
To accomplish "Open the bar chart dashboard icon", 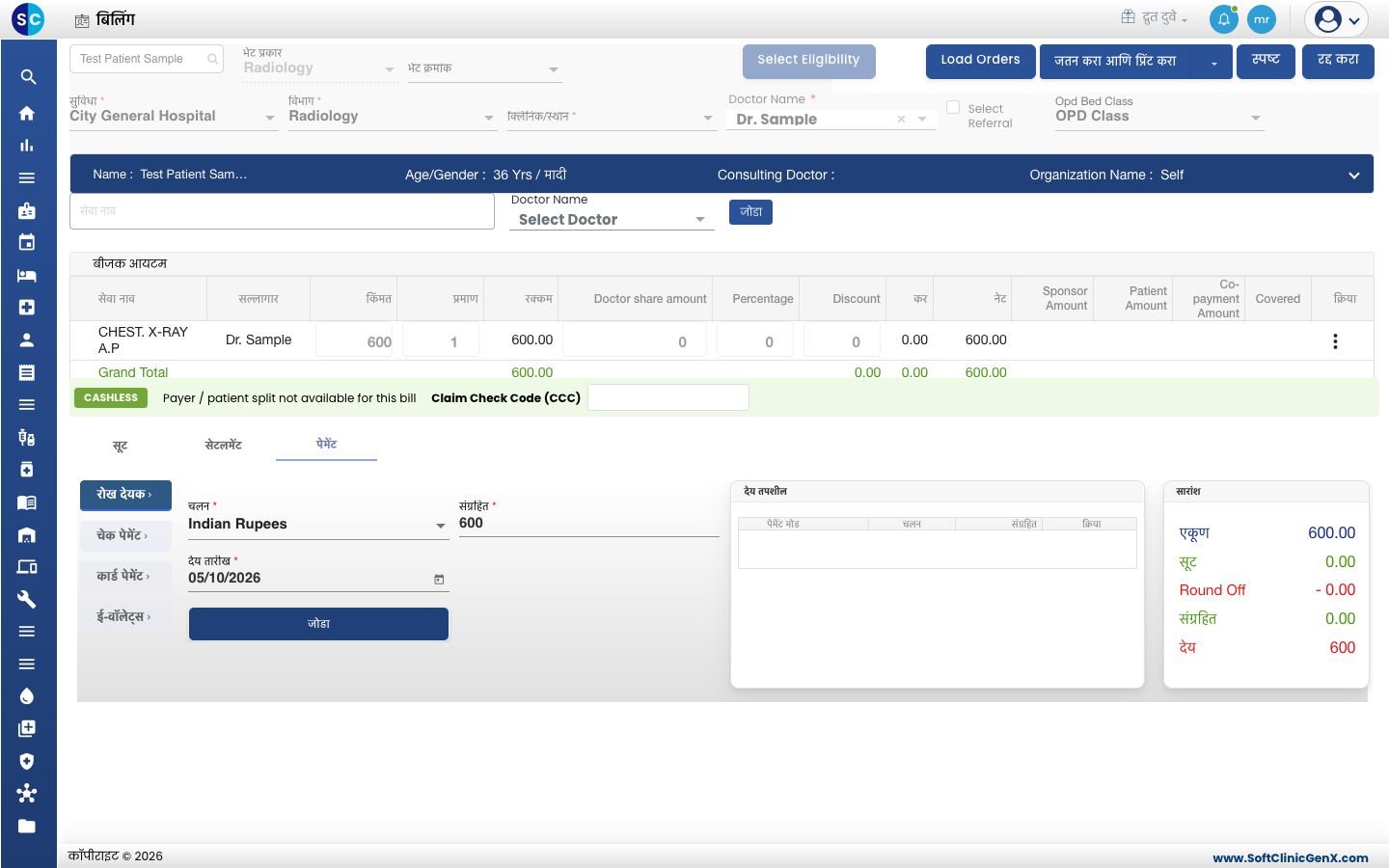I will pyautogui.click(x=27, y=146).
